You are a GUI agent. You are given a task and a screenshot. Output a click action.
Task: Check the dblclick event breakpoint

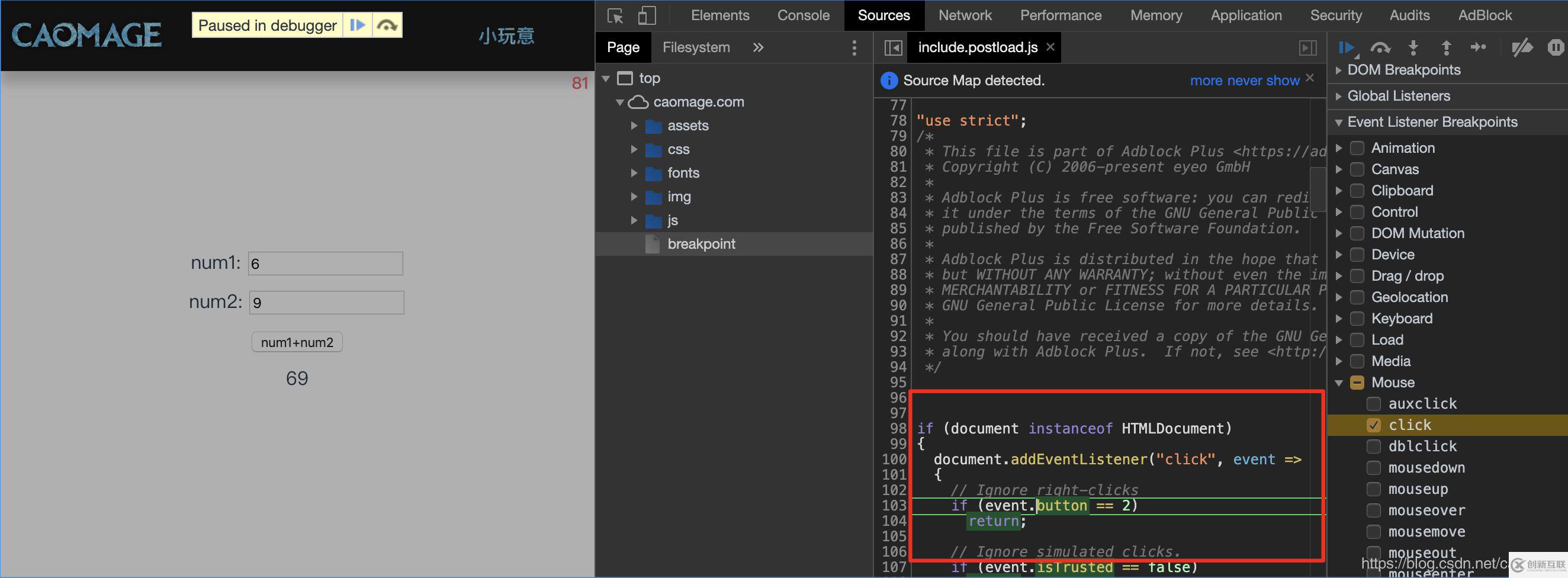(x=1373, y=446)
